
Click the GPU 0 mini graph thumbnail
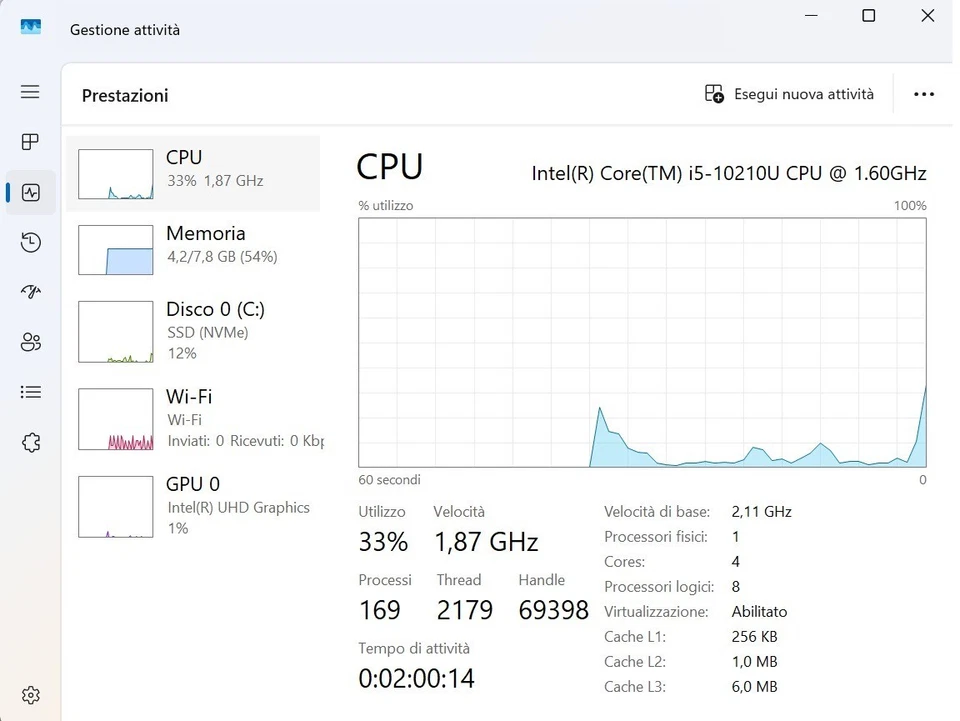click(x=116, y=507)
